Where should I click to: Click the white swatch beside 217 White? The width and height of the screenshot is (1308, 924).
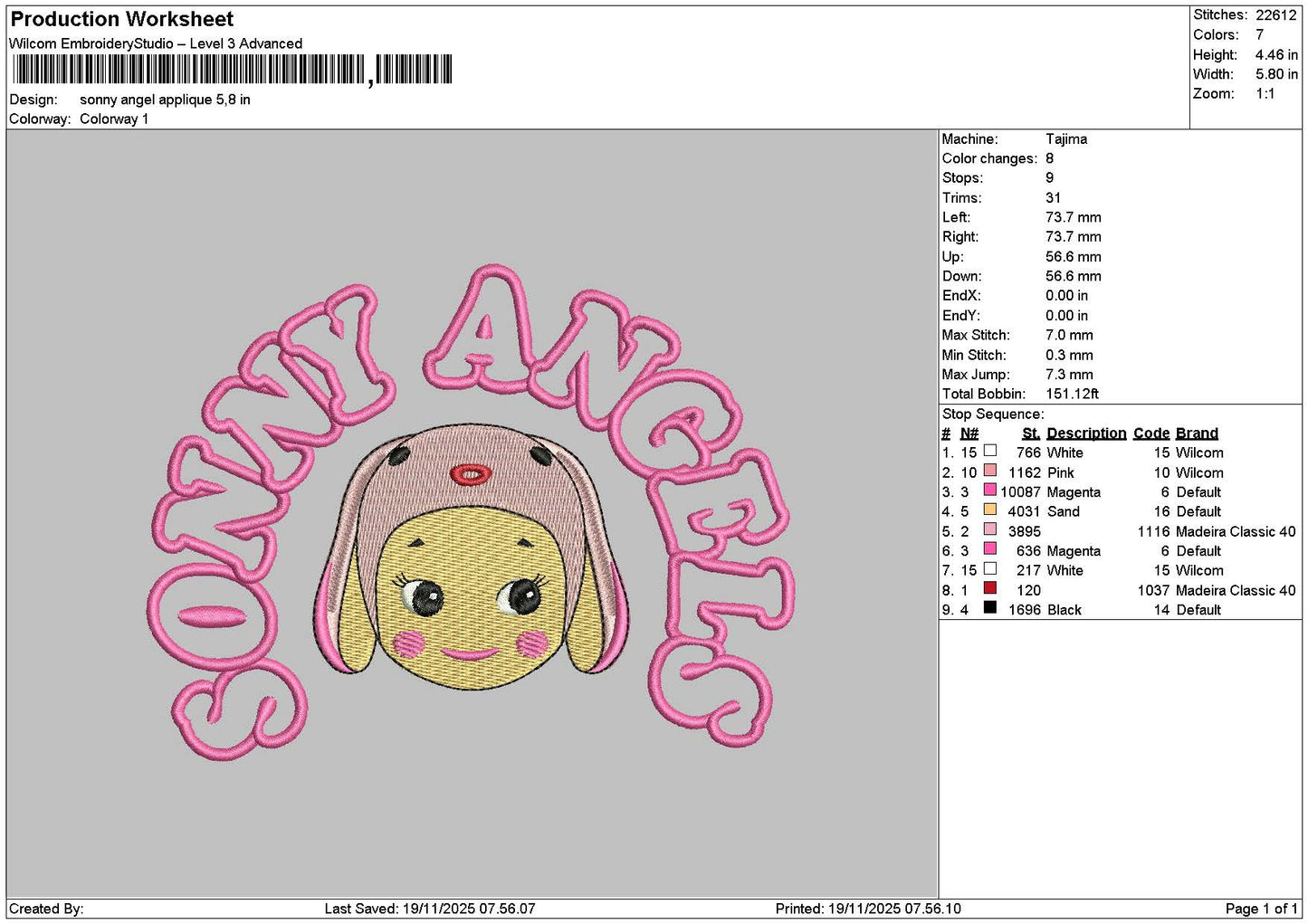pyautogui.click(x=990, y=568)
